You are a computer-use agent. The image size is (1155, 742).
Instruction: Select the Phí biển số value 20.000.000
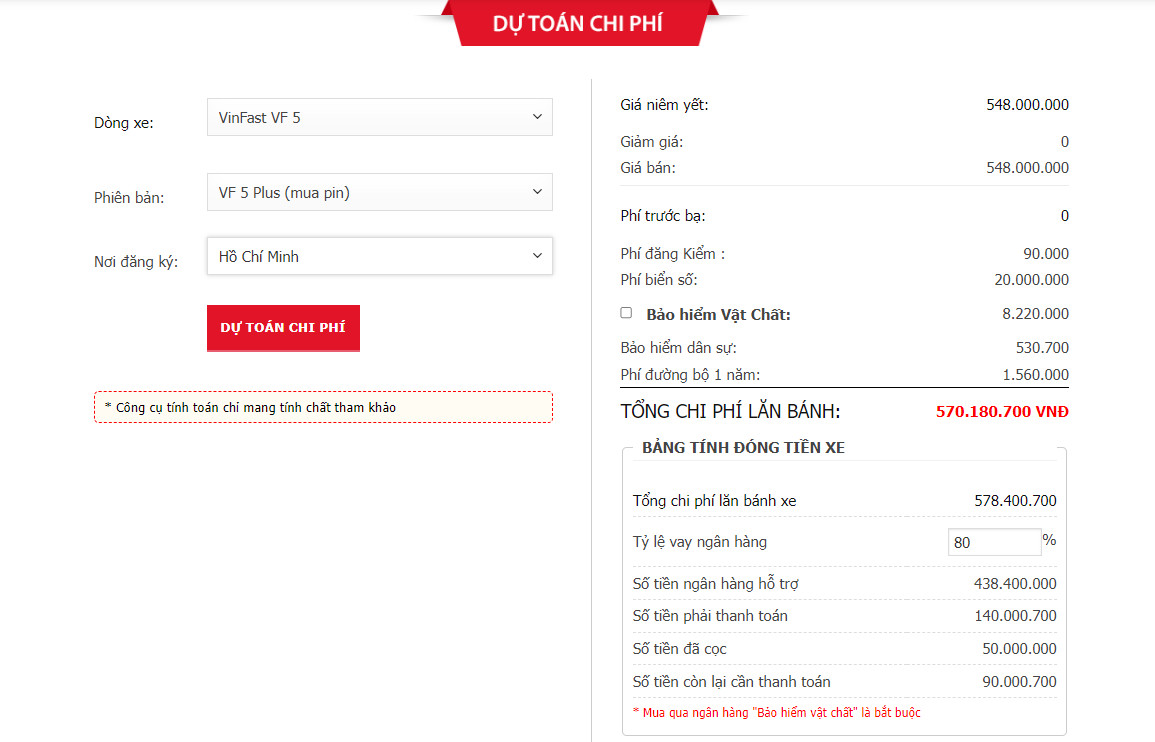(1027, 280)
